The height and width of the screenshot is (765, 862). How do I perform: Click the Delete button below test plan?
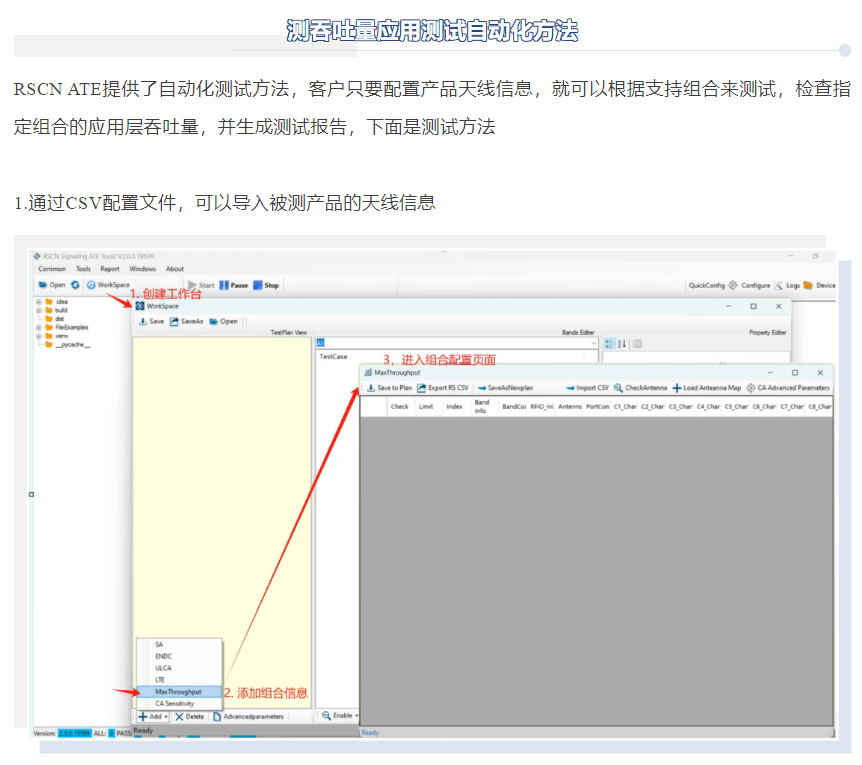point(189,716)
